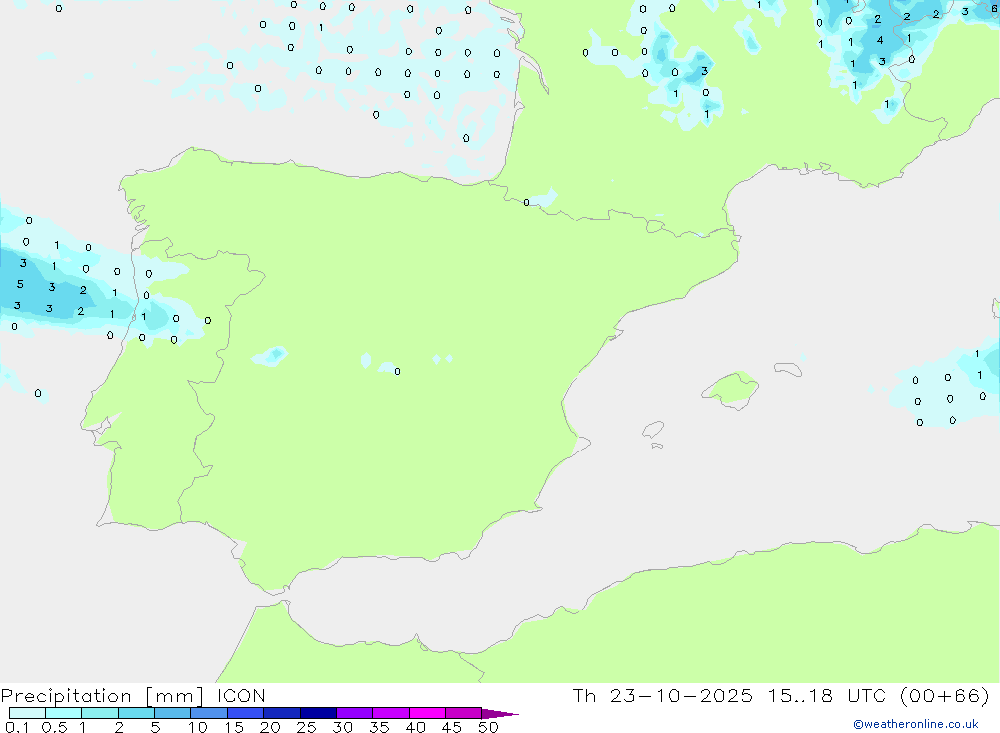Viewport: 1000px width, 733px height.
Task: Pick the 5–10 mm legend color box
Action: pos(173,713)
